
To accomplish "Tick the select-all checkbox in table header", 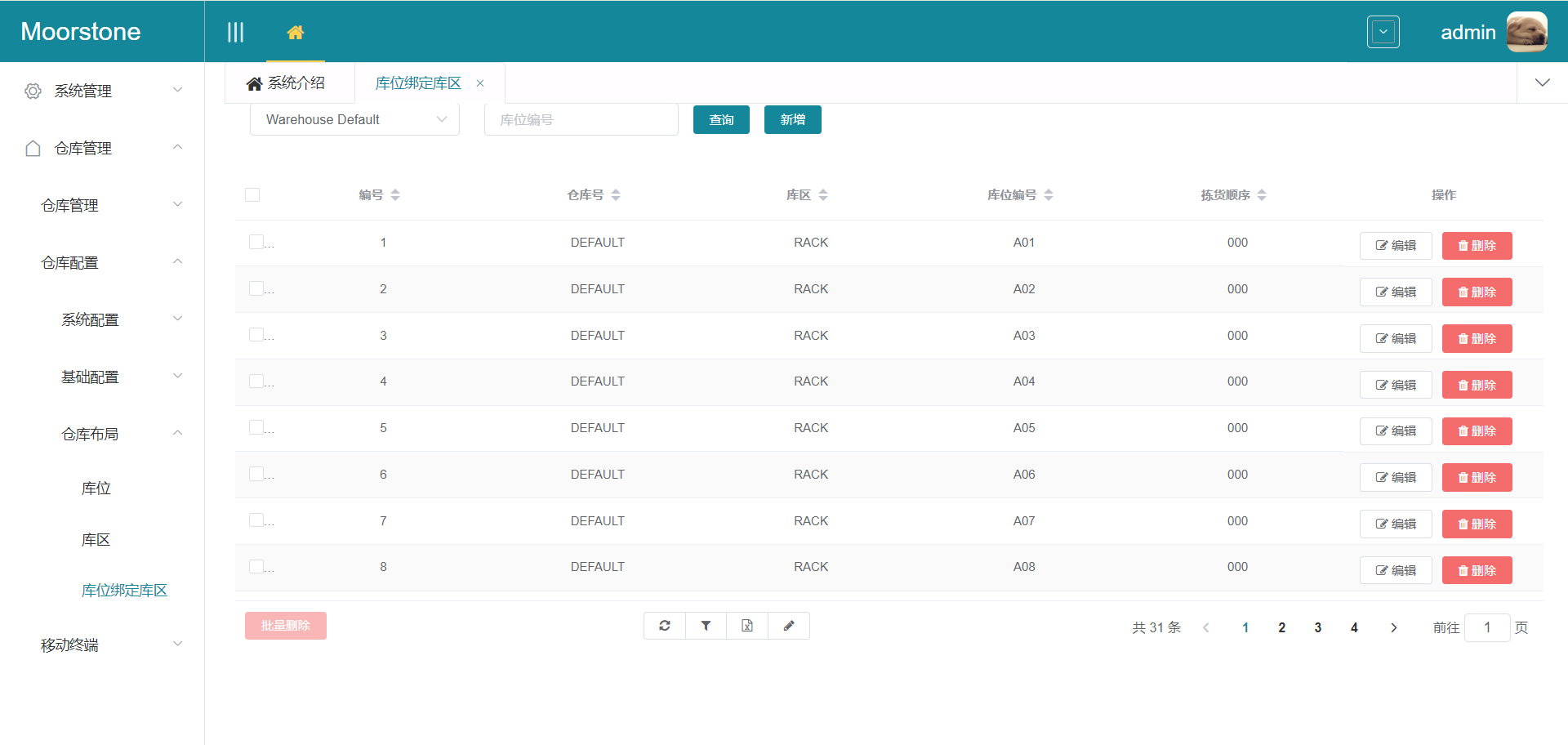I will click(x=252, y=195).
